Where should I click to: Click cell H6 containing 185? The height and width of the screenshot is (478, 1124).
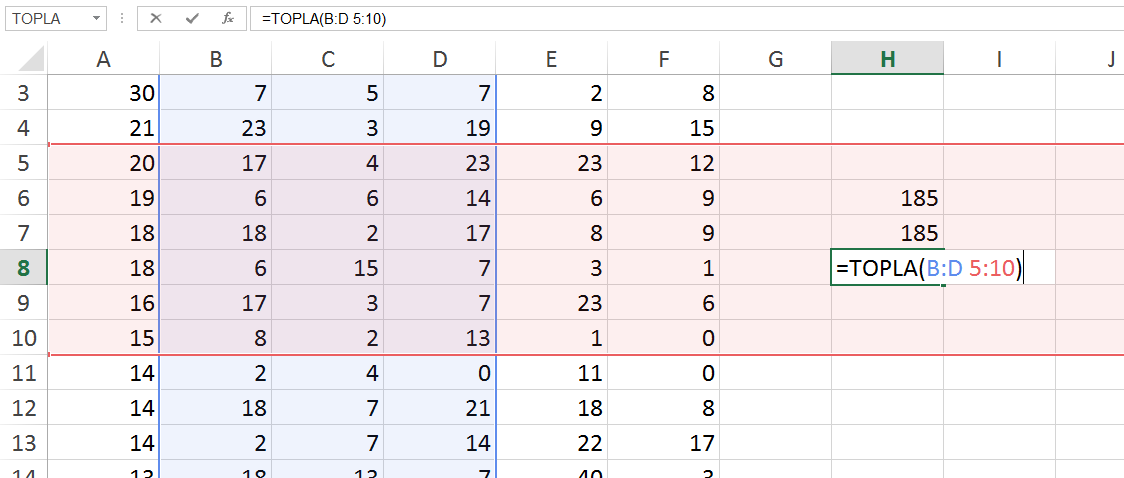tap(887, 199)
